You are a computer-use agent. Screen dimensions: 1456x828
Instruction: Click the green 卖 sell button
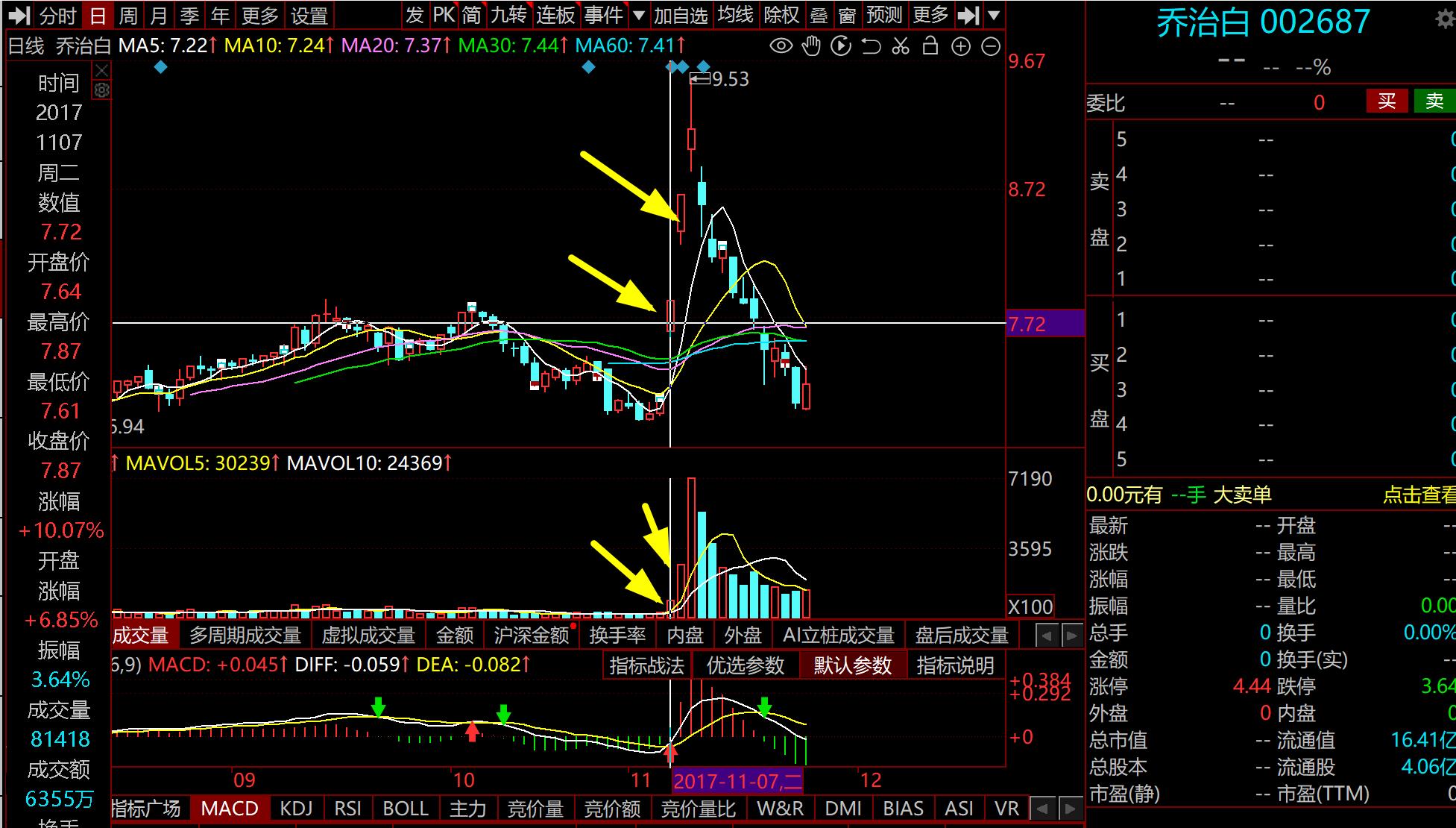pyautogui.click(x=1434, y=101)
